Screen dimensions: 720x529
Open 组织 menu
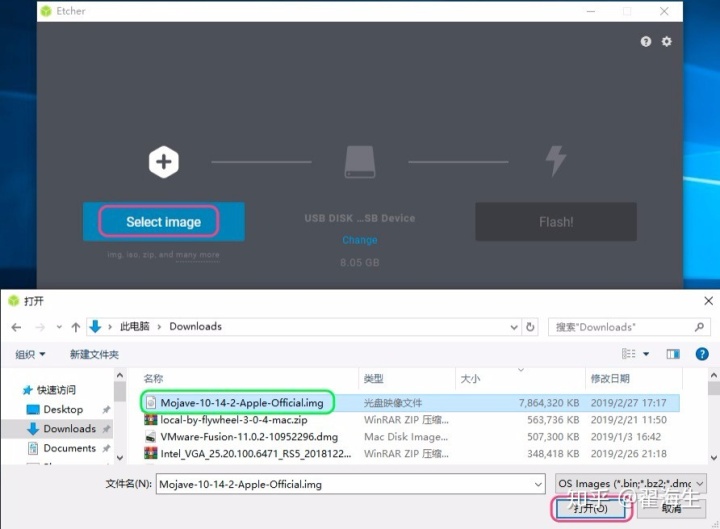[x=30, y=354]
